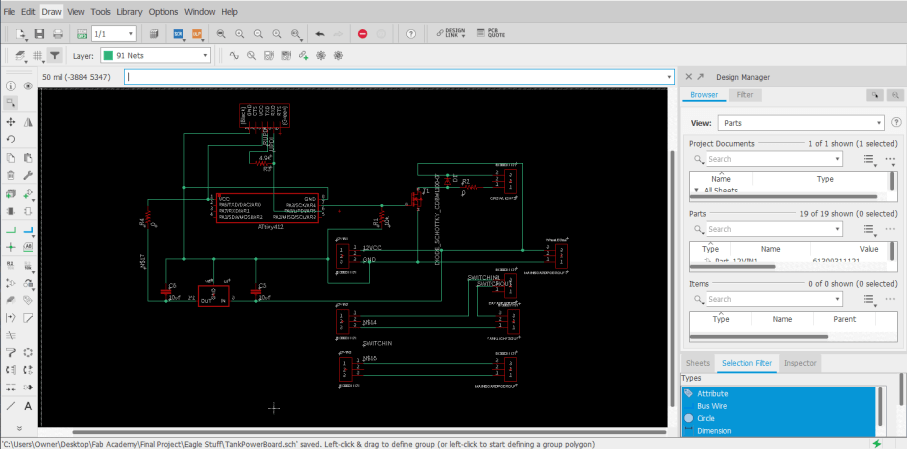Screen dimensions: 907x449
Task: Click the Undo arrow icon
Action: pos(320,33)
